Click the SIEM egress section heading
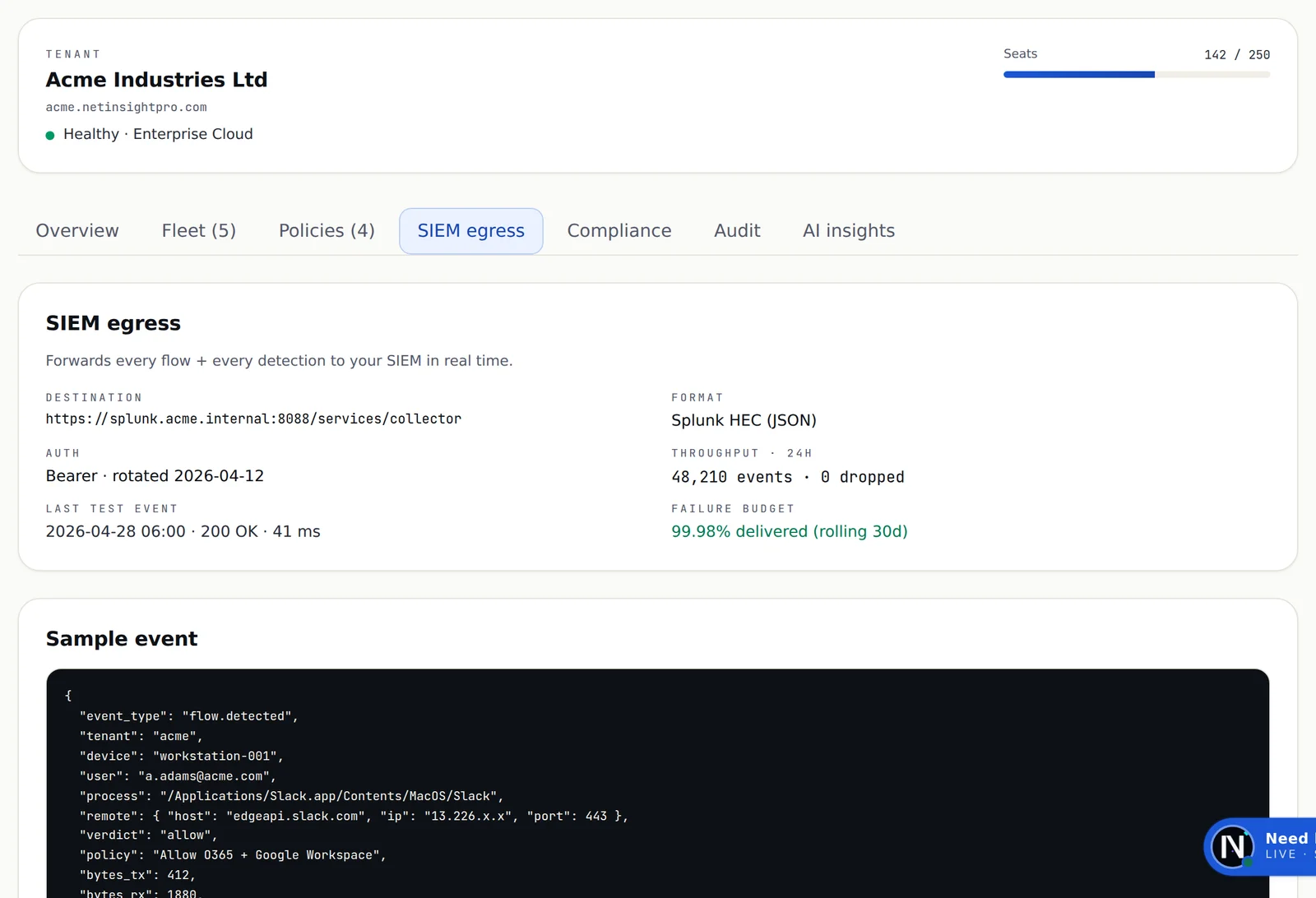 pyautogui.click(x=114, y=323)
